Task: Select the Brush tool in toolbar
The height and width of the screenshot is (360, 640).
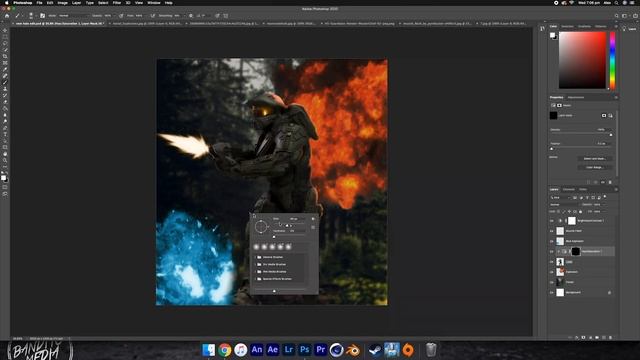Action: (5, 82)
